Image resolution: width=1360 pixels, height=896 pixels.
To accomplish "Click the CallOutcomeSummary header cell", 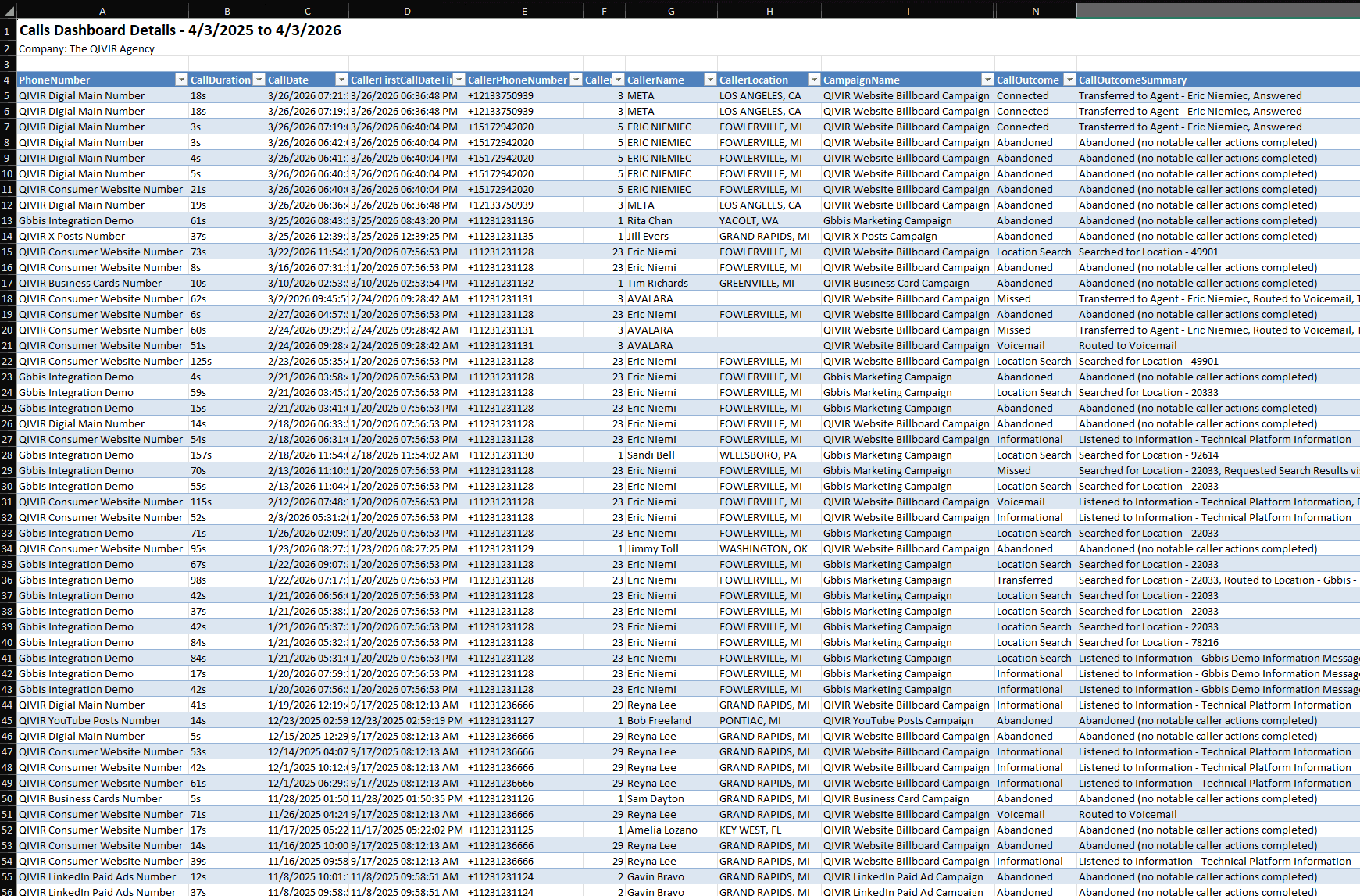I will pyautogui.click(x=1133, y=80).
